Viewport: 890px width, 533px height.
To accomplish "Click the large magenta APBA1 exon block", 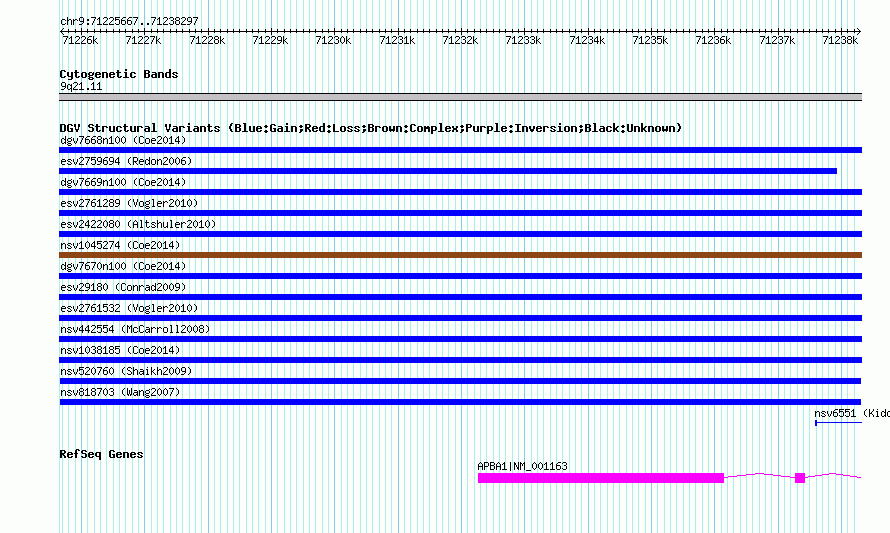I will [x=601, y=478].
